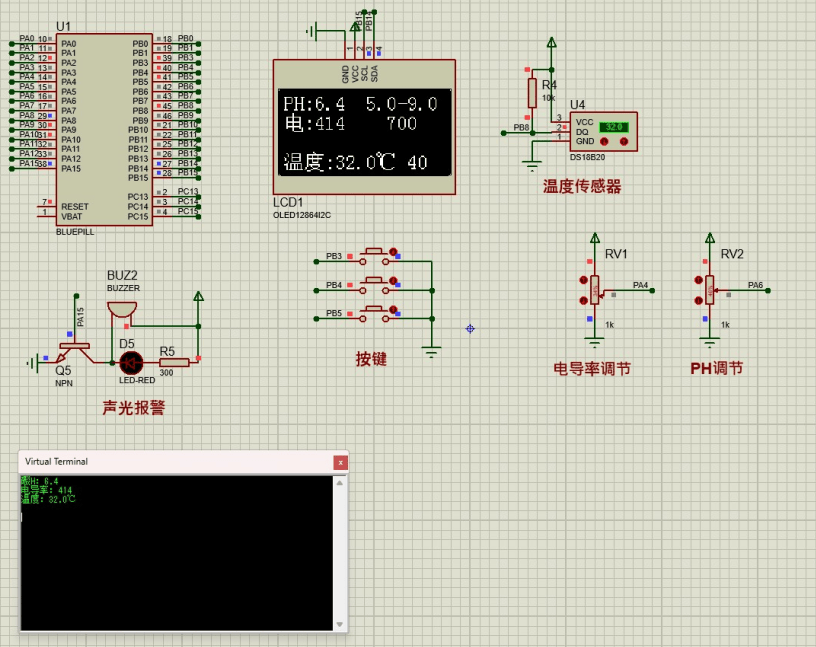Toggle the latch dot on PB5 button
The height and width of the screenshot is (647, 816).
(x=395, y=310)
